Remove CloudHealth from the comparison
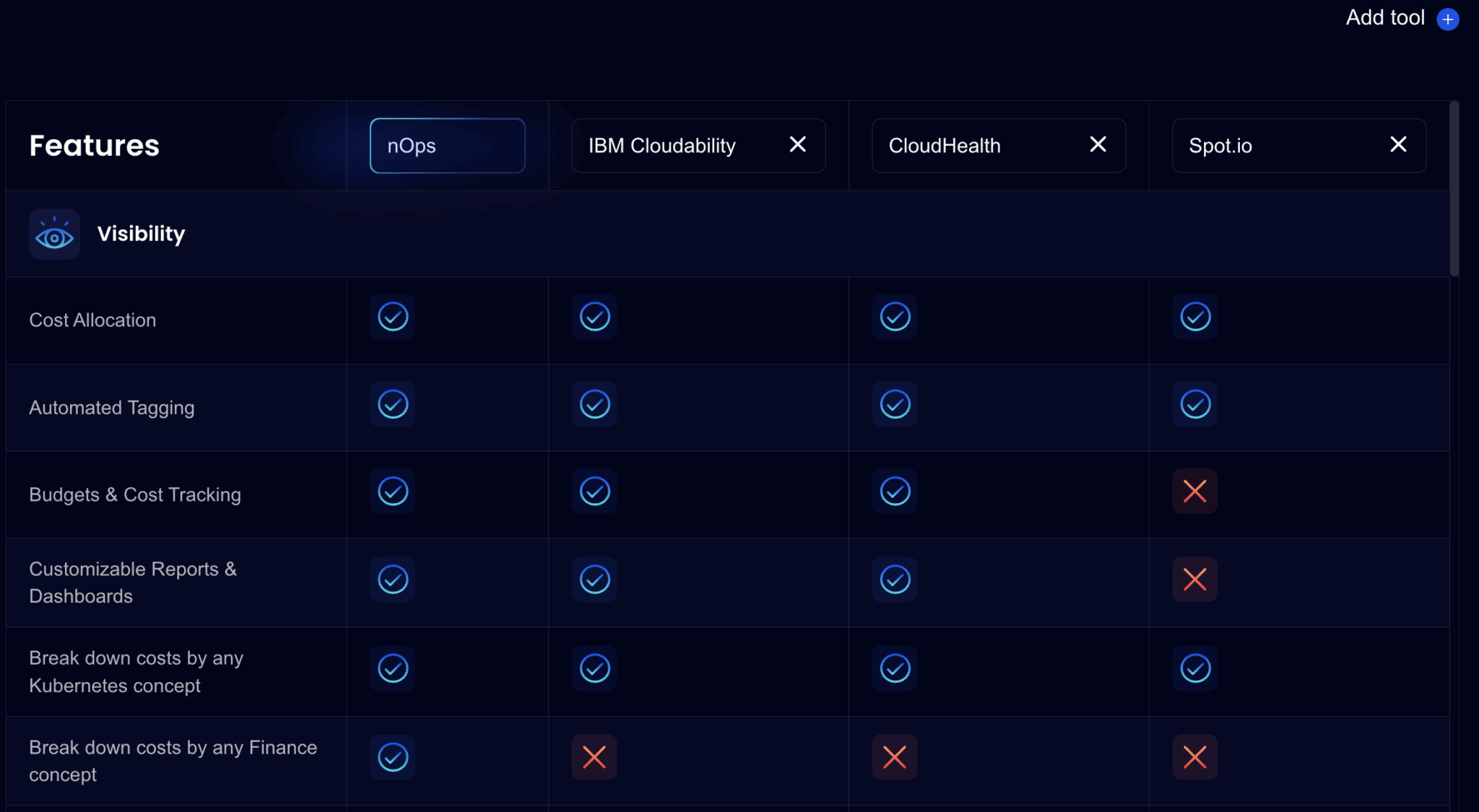This screenshot has width=1479, height=812. [x=1098, y=145]
